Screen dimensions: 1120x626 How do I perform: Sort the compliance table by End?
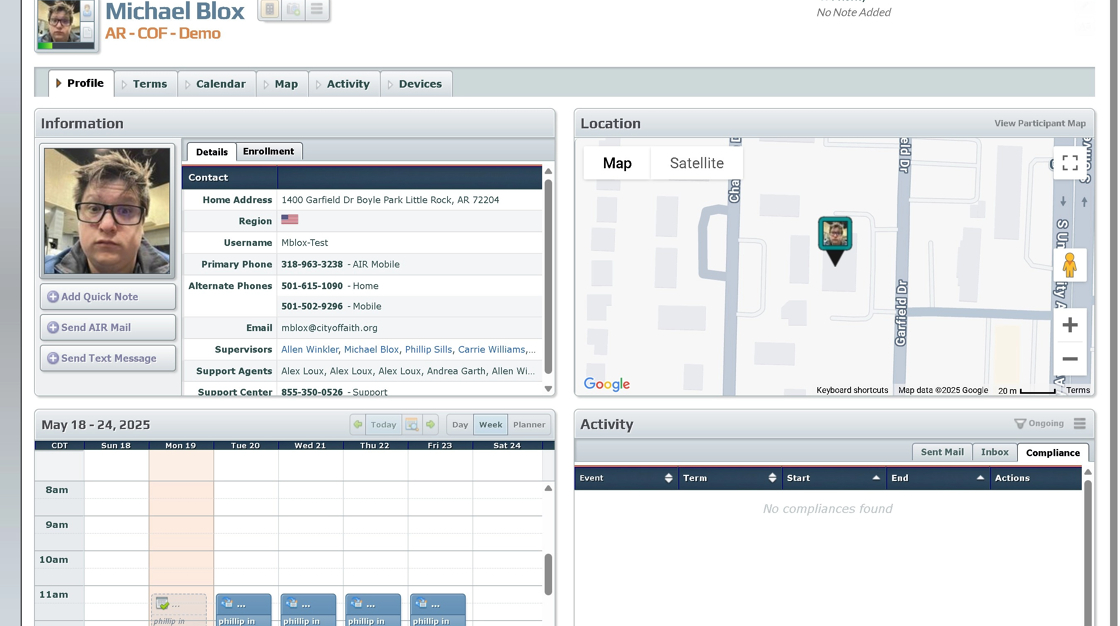939,478
